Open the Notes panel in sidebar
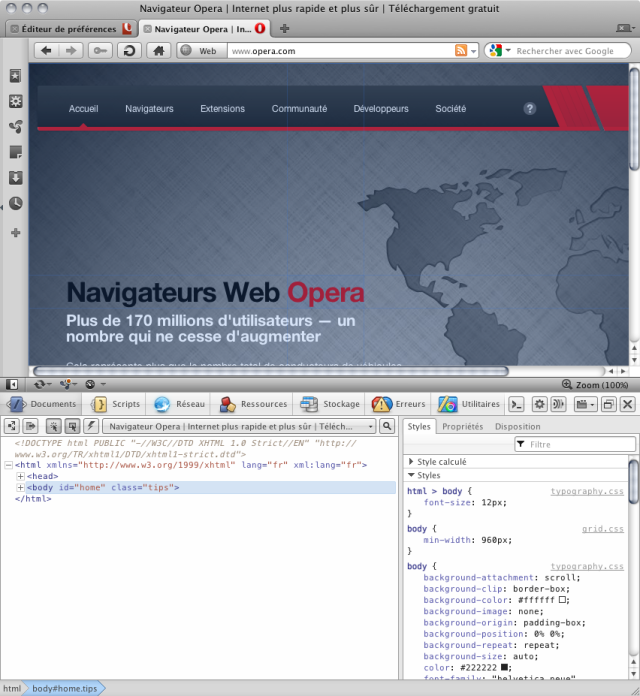 (16, 152)
